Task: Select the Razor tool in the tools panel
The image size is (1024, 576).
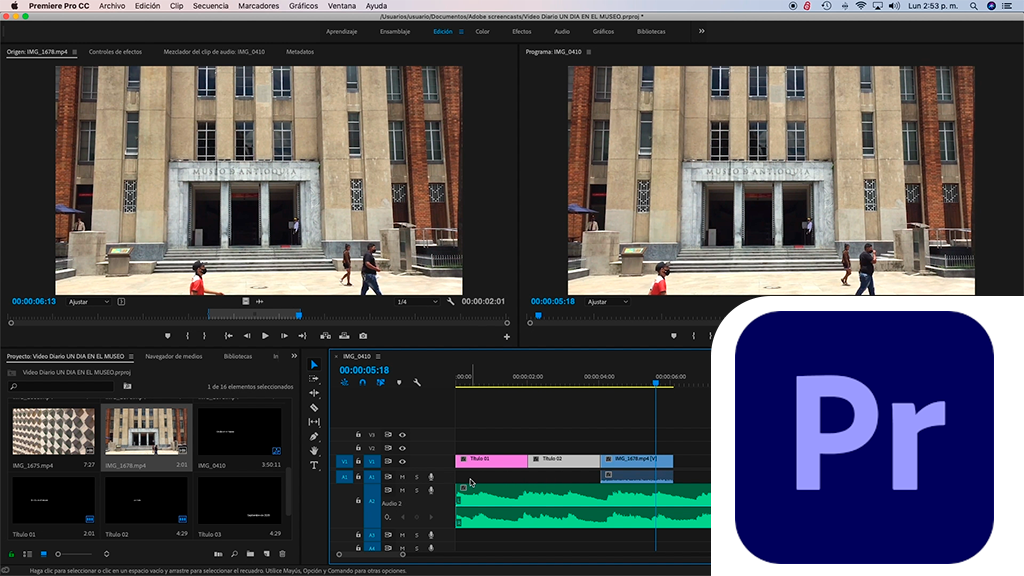Action: [x=314, y=407]
